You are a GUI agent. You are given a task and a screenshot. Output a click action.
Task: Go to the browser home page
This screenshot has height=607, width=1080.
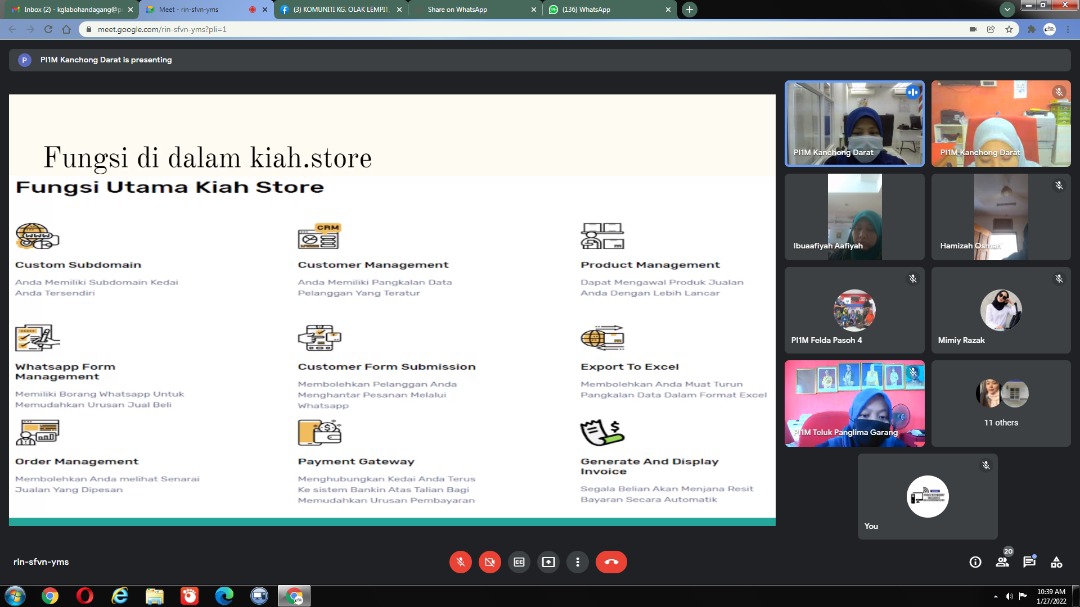click(66, 29)
